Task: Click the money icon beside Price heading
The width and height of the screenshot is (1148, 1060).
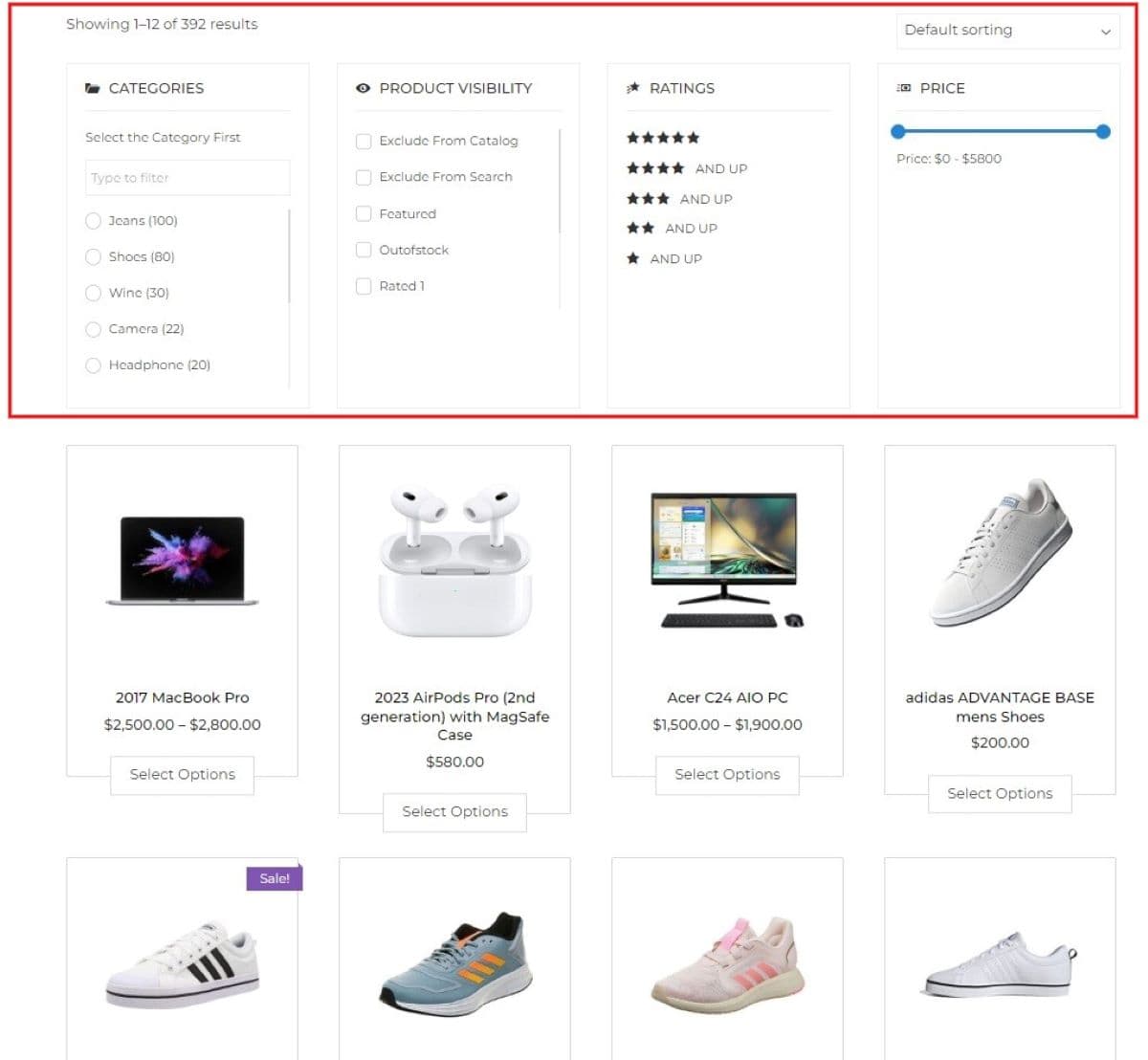Action: 903,88
